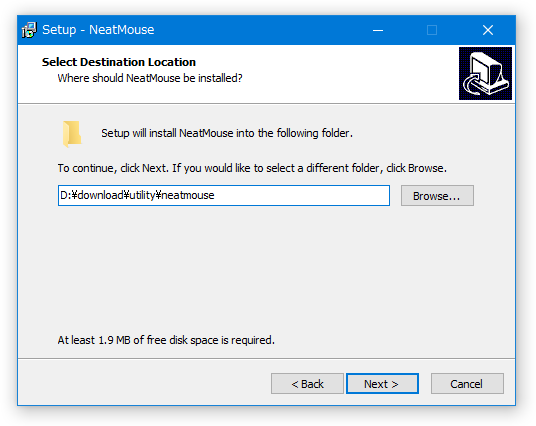Focus the destination folder path field

224,196
